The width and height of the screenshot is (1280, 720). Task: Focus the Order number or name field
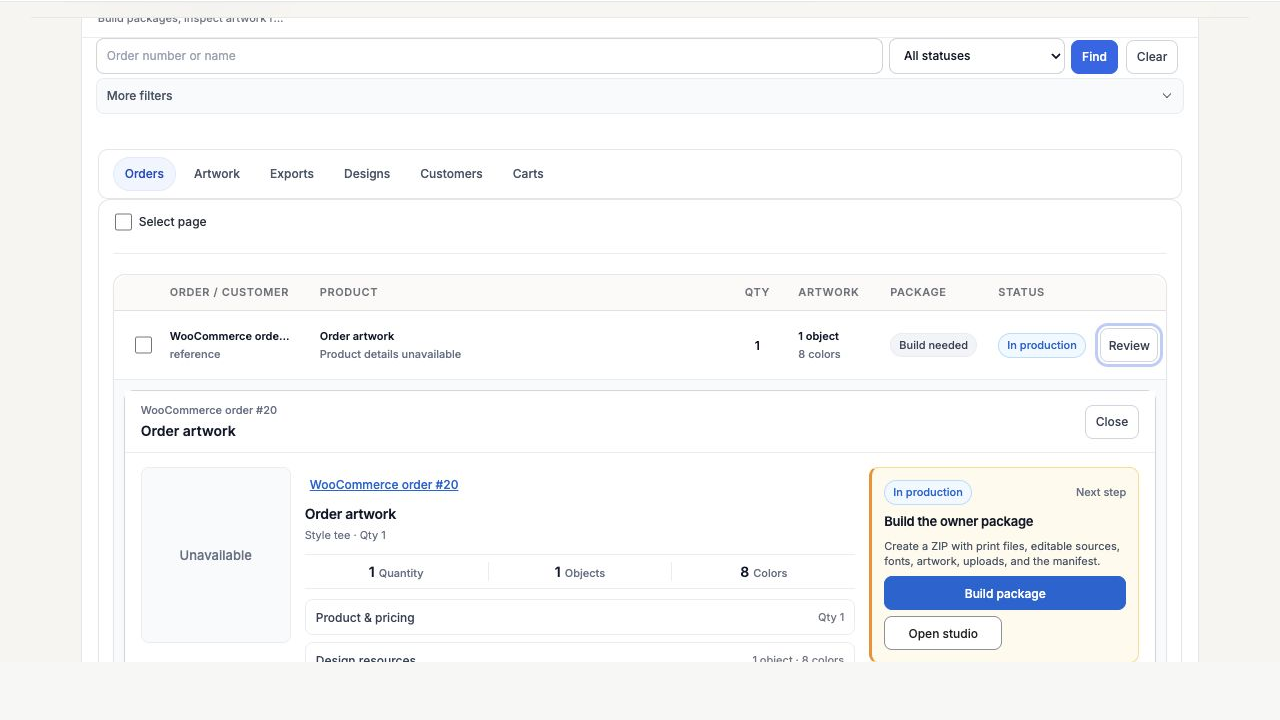click(x=489, y=56)
